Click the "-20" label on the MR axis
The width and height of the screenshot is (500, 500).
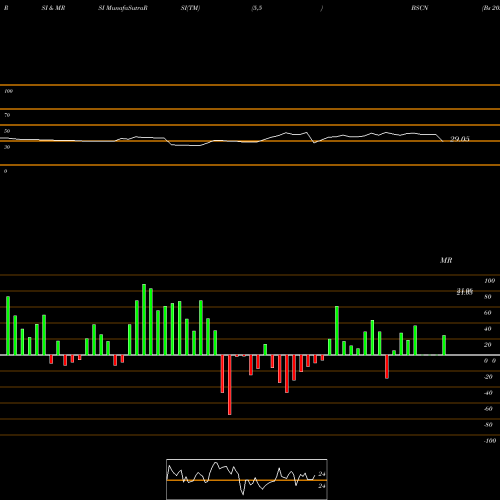[488, 377]
